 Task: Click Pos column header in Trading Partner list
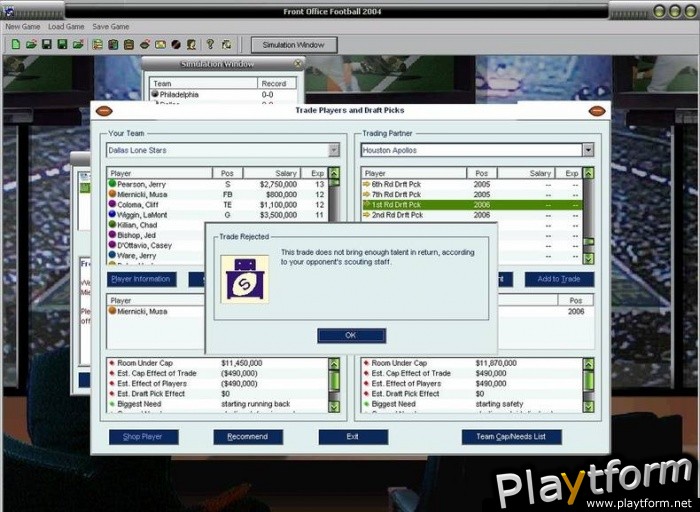(482, 173)
